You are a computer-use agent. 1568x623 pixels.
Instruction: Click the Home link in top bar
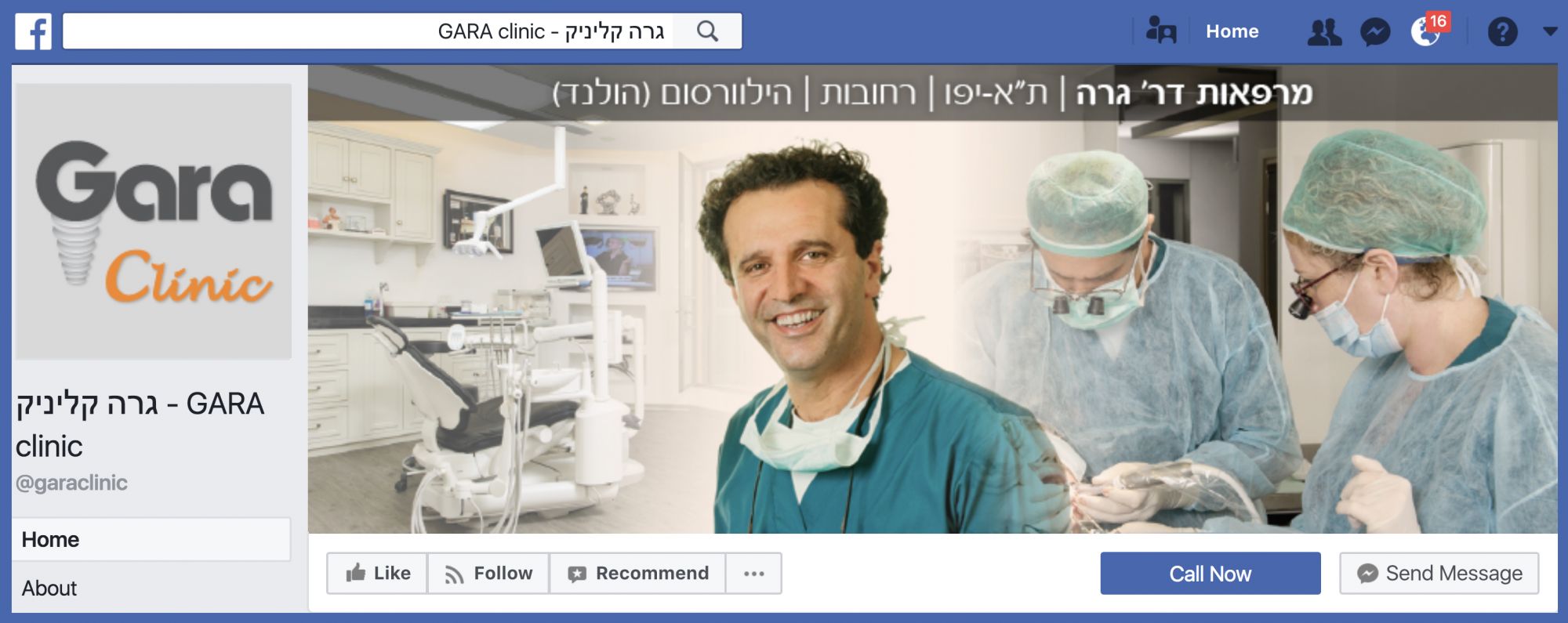click(x=1232, y=31)
